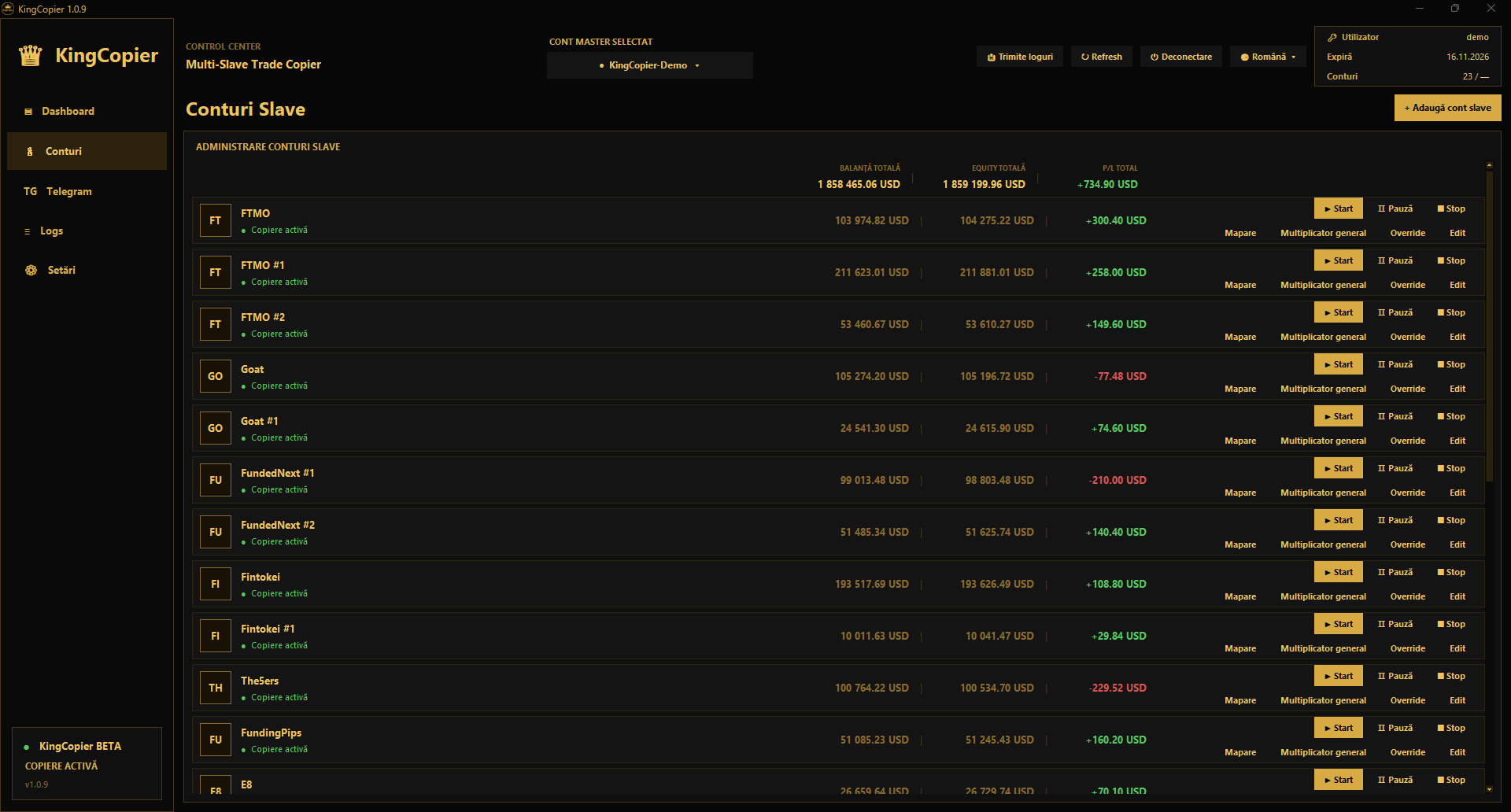This screenshot has width=1511, height=812.
Task: Stop copying on the FundedNext #1 account
Action: click(1451, 468)
